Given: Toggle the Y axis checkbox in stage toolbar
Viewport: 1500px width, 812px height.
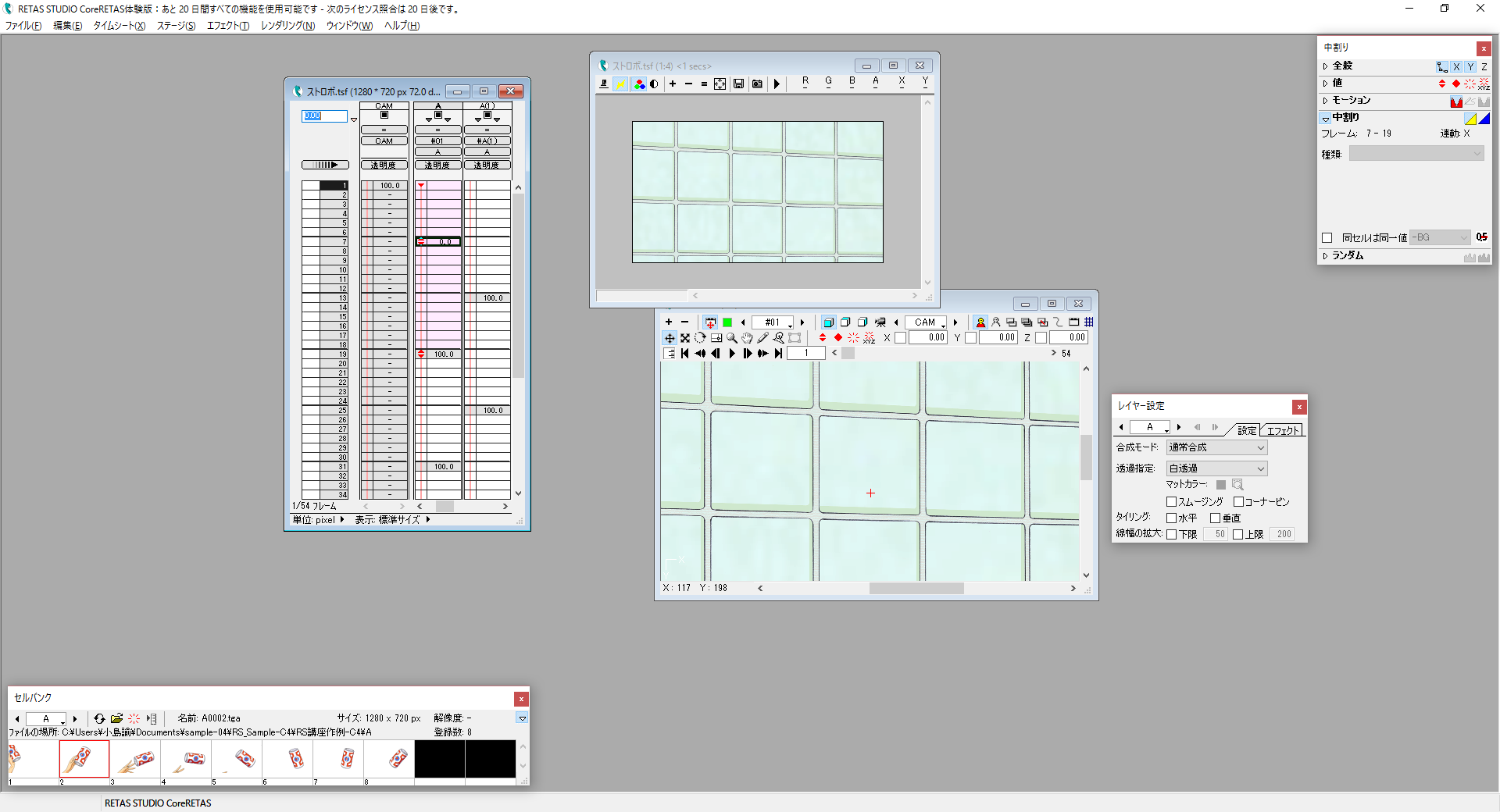Looking at the screenshot, I should pyautogui.click(x=971, y=338).
